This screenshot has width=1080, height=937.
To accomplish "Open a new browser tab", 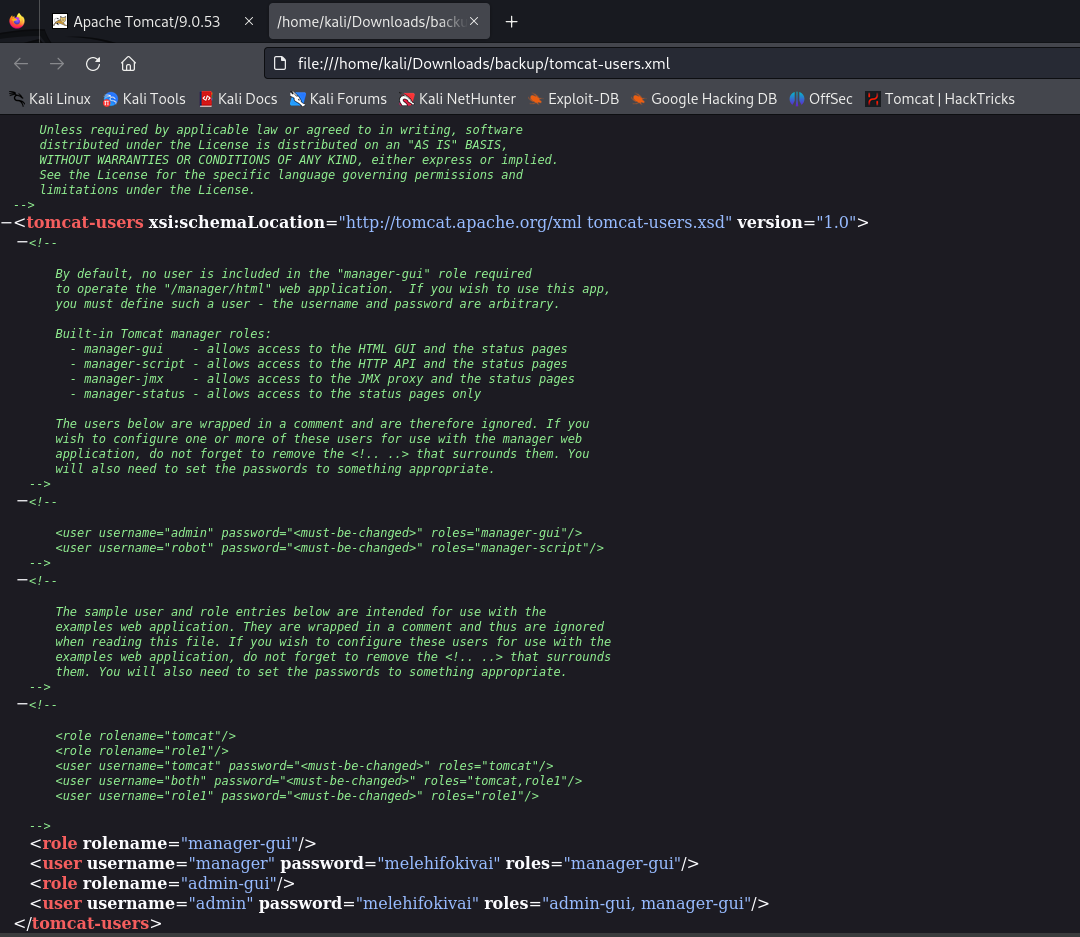I will (x=511, y=22).
